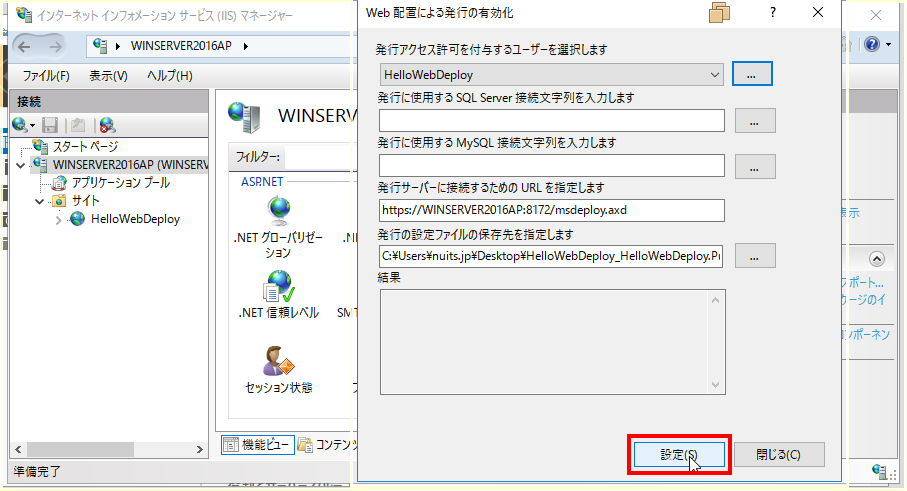
Task: Click the dialog help question mark button
Action: (773, 12)
